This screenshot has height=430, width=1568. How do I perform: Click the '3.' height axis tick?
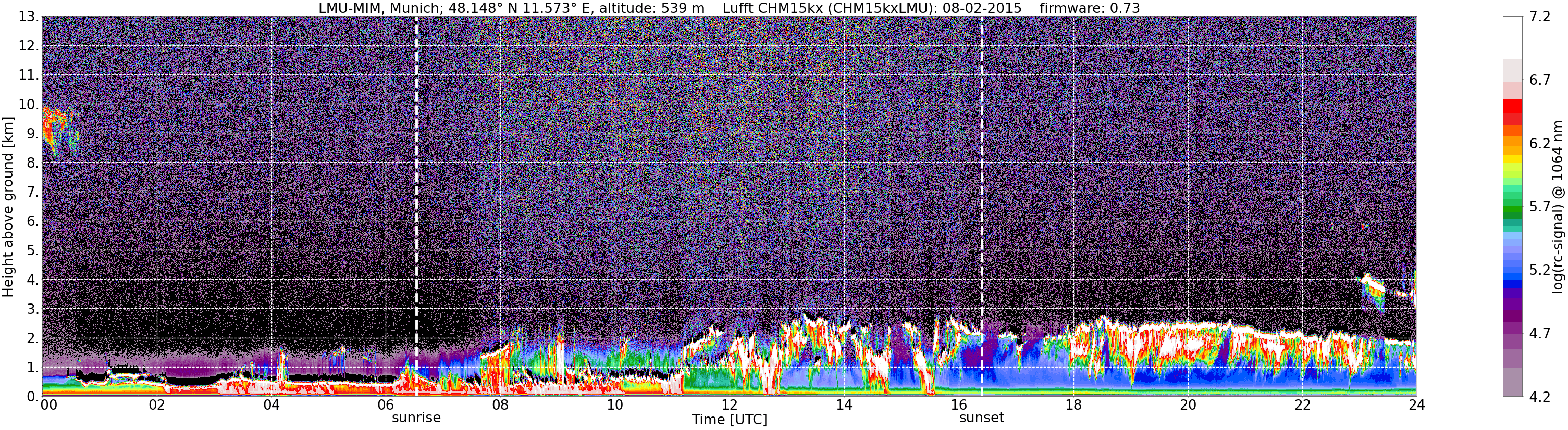click(x=32, y=309)
